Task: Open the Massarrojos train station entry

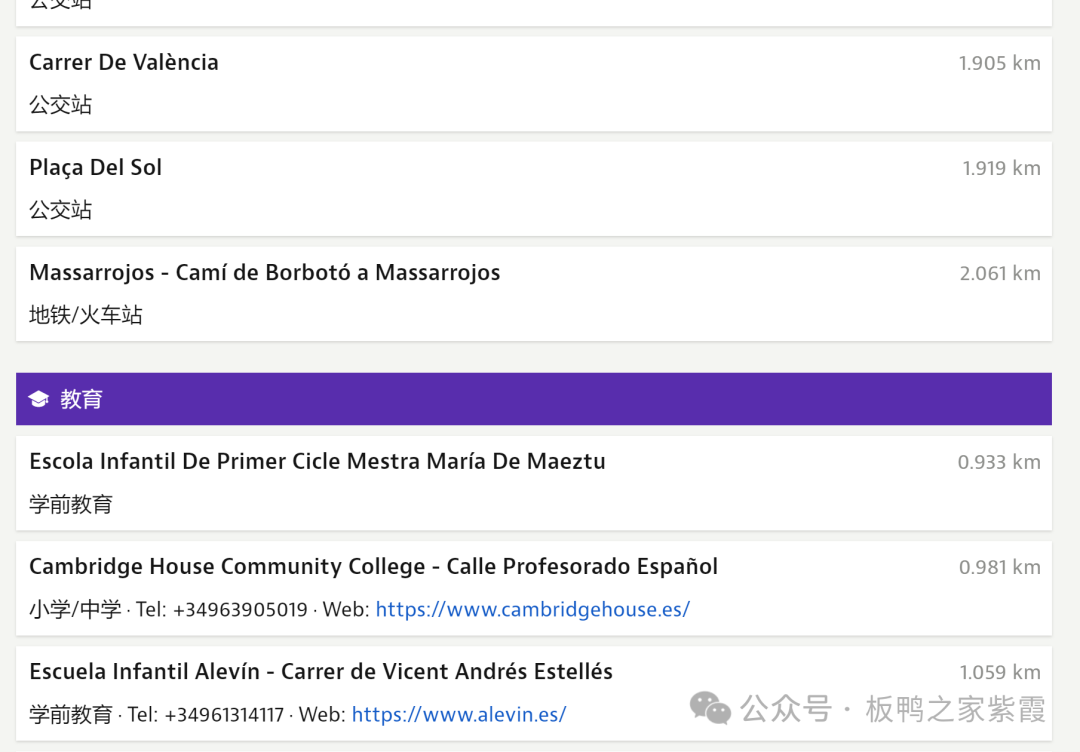Action: (x=265, y=273)
